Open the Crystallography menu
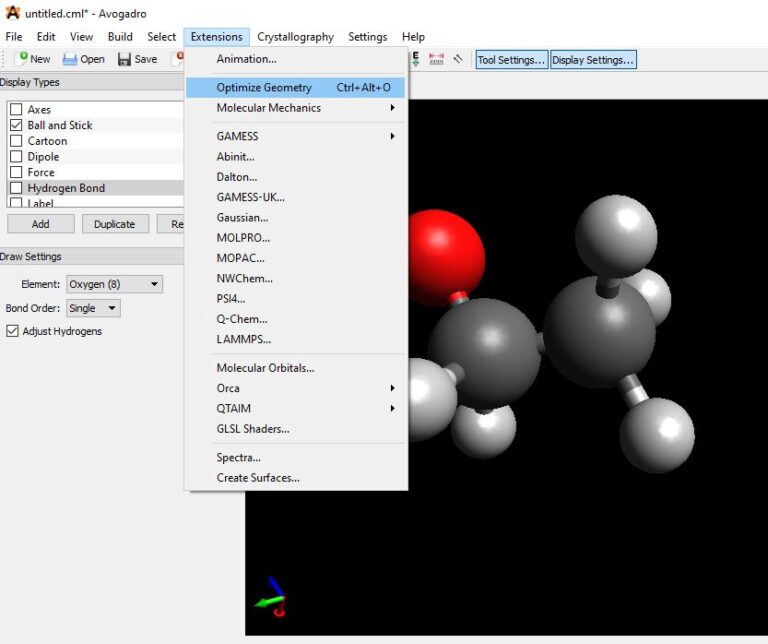Screen dimensions: 768x644 295,37
